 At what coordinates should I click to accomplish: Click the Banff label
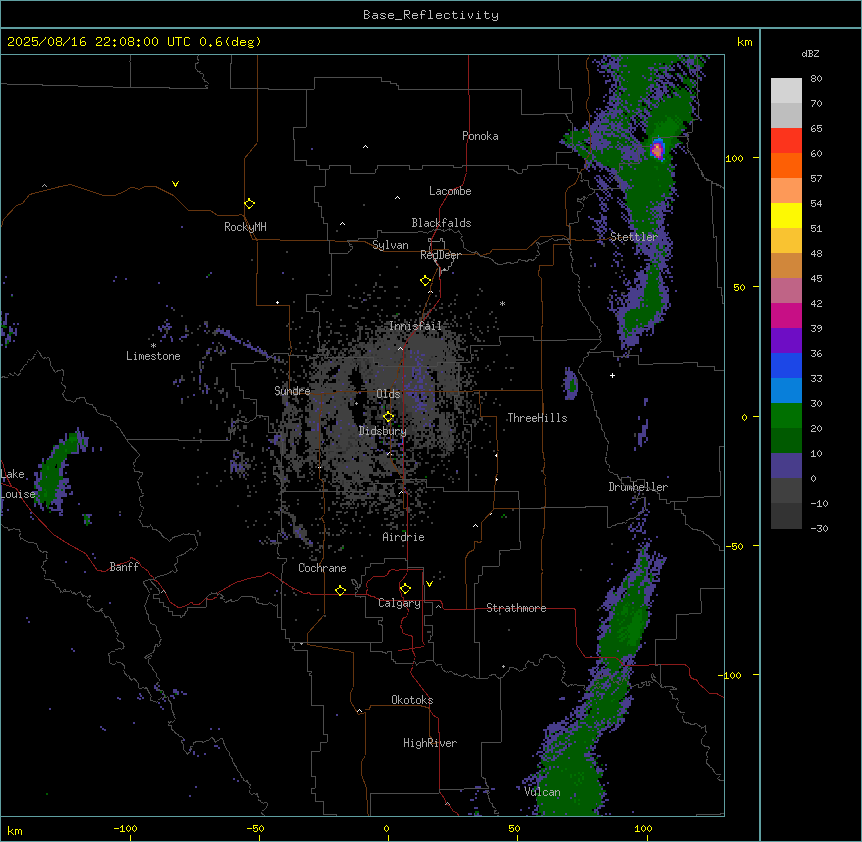point(124,567)
